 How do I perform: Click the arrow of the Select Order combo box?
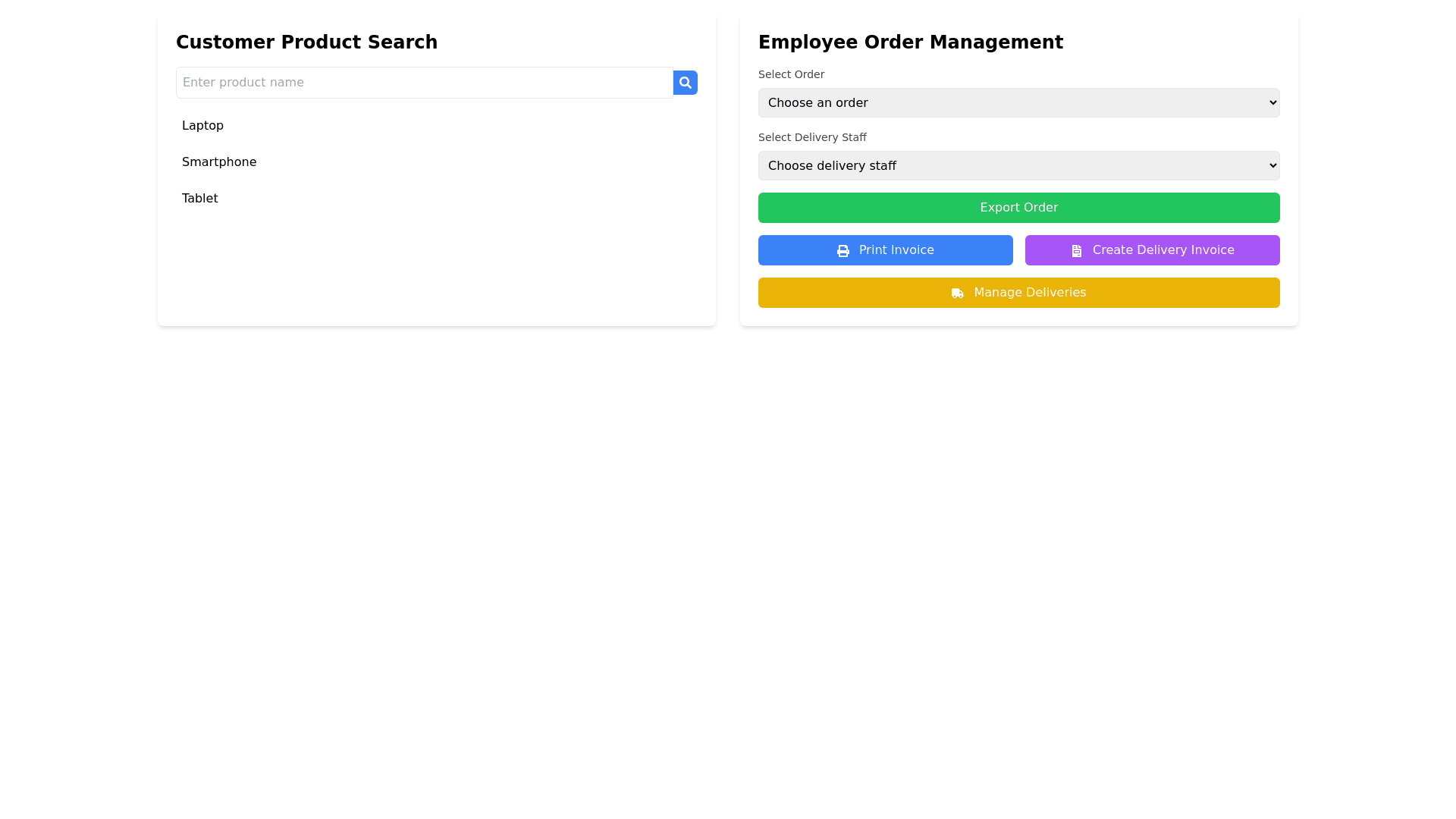pos(1272,102)
